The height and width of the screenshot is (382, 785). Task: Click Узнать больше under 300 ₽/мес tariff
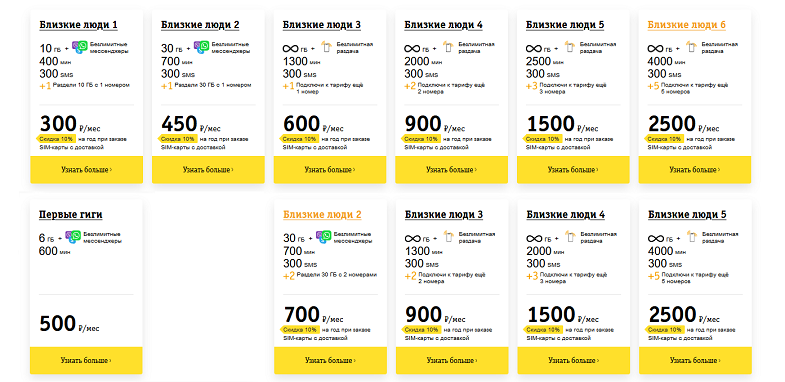86,170
